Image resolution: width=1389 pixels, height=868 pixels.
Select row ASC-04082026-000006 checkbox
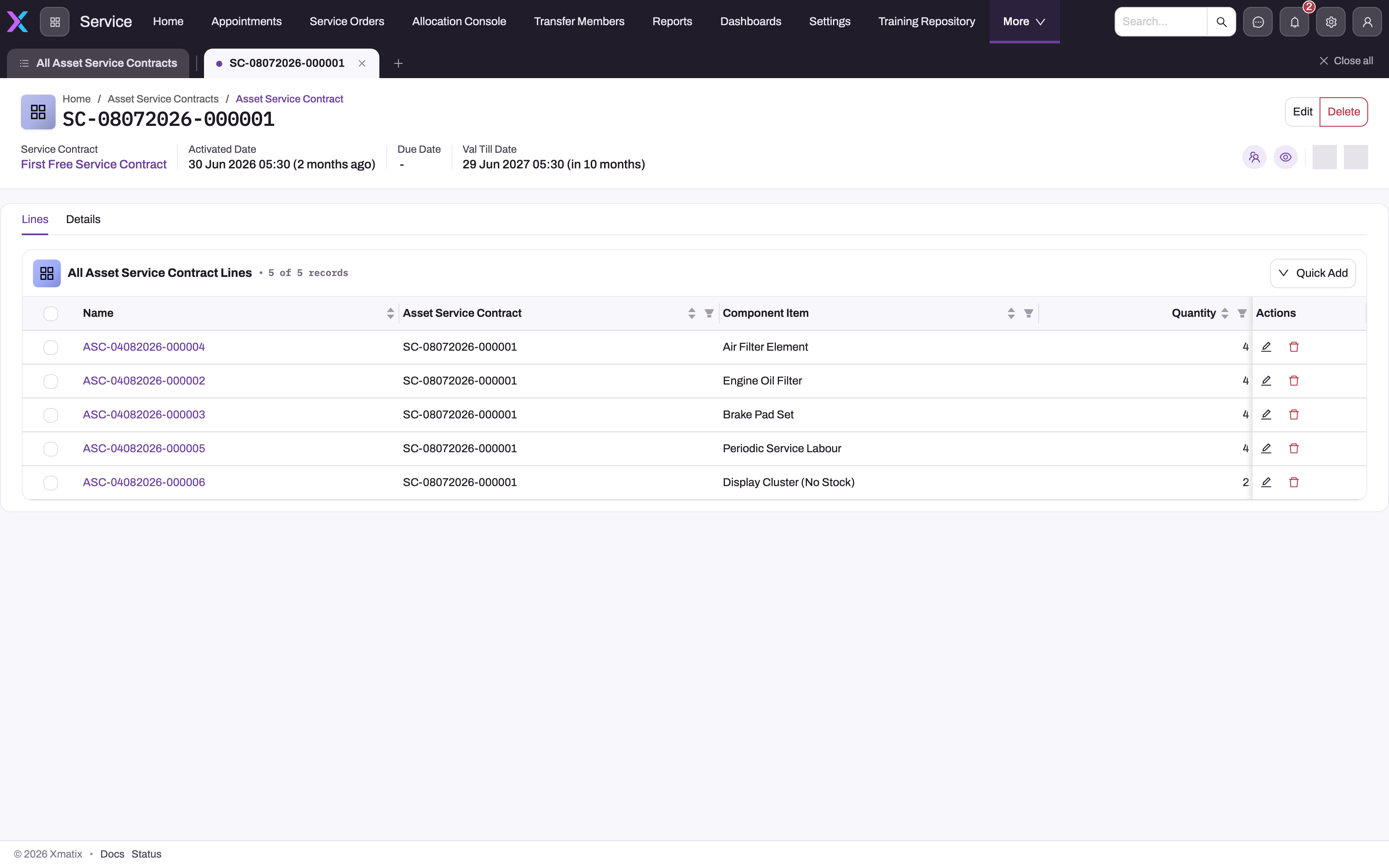click(50, 483)
